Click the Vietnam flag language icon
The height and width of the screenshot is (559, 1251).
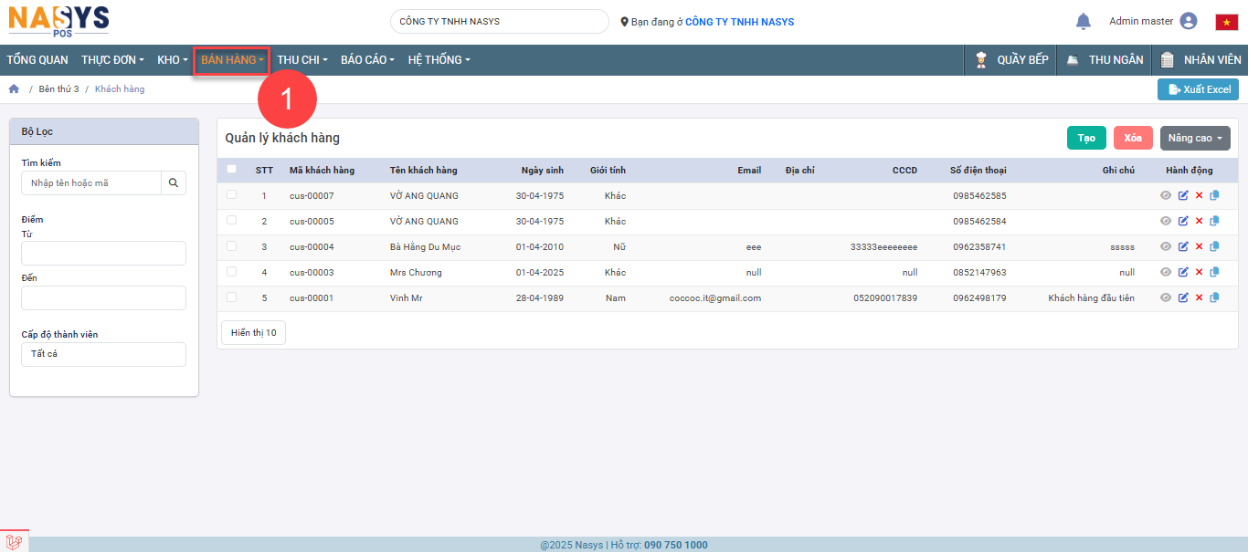tap(1227, 22)
